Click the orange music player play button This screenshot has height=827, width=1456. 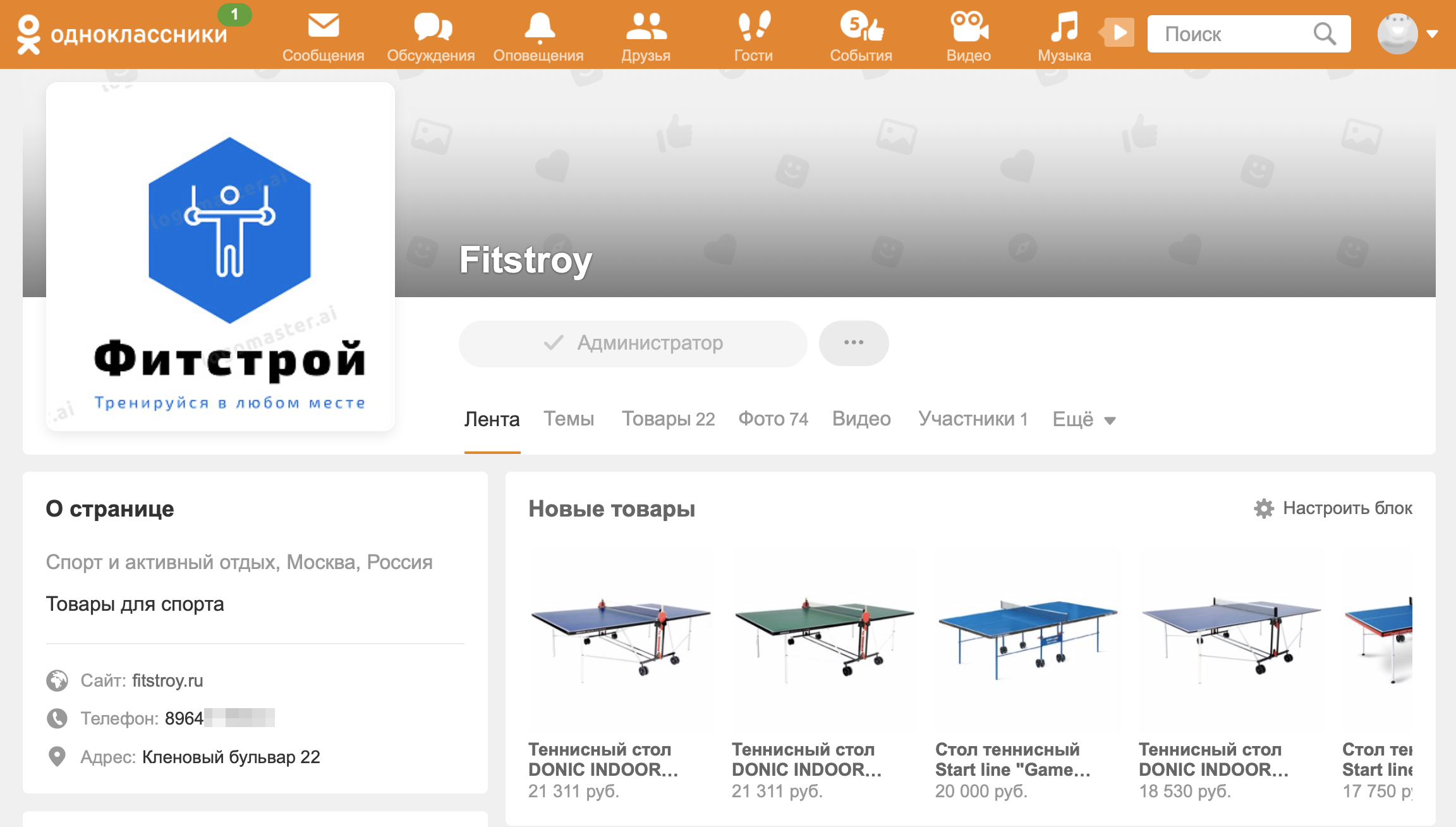pyautogui.click(x=1117, y=32)
